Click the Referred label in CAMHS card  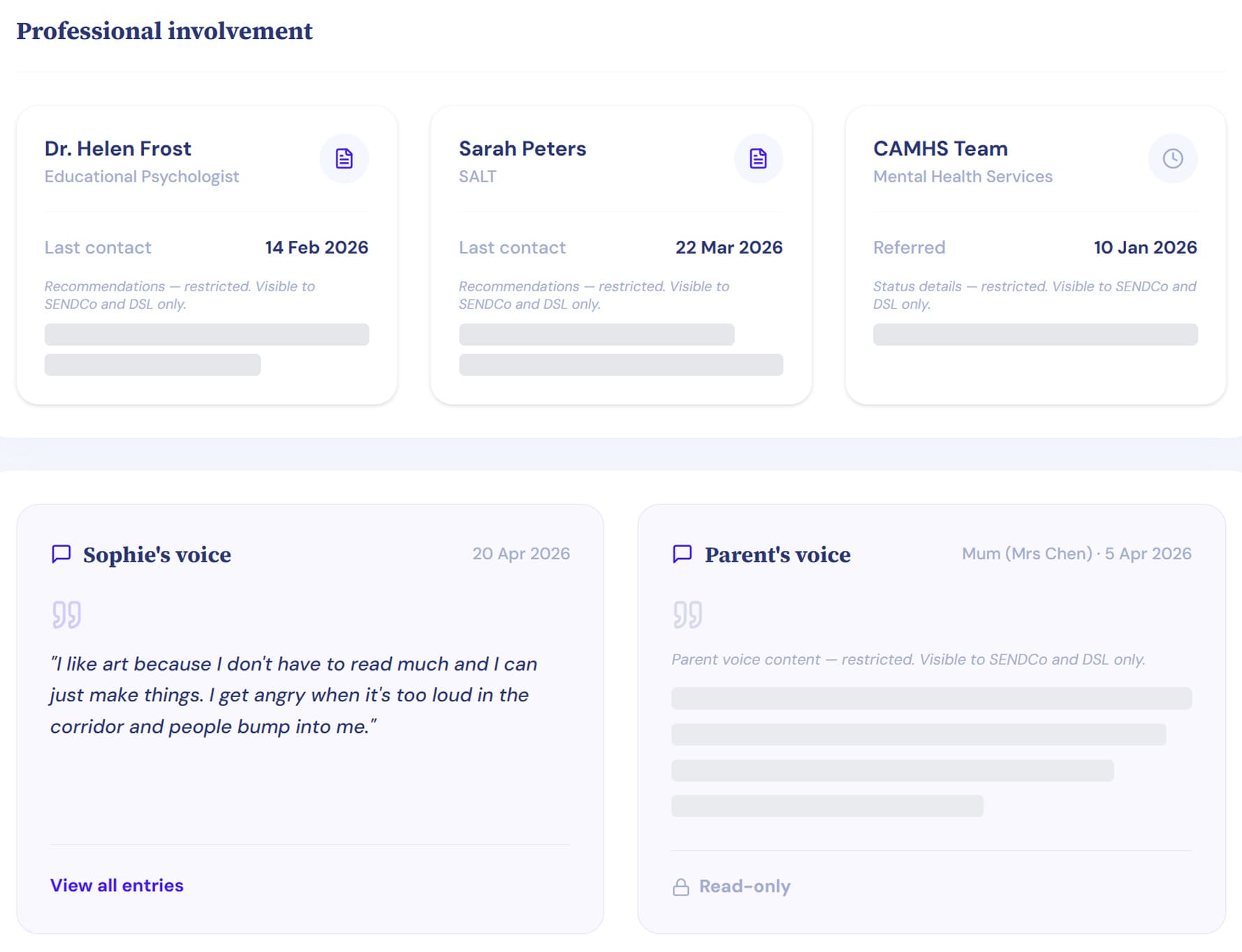(x=909, y=247)
